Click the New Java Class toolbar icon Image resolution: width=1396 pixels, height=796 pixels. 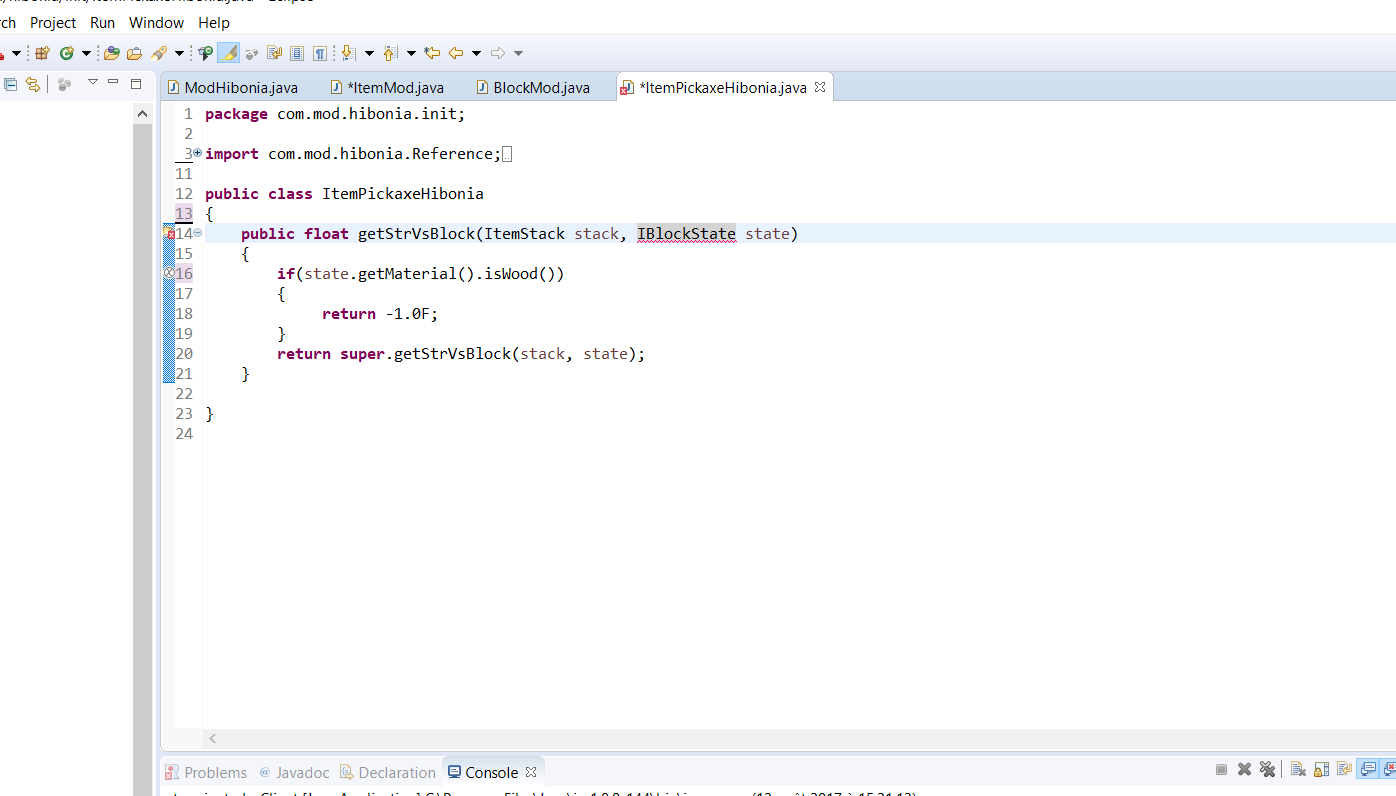[x=67, y=53]
